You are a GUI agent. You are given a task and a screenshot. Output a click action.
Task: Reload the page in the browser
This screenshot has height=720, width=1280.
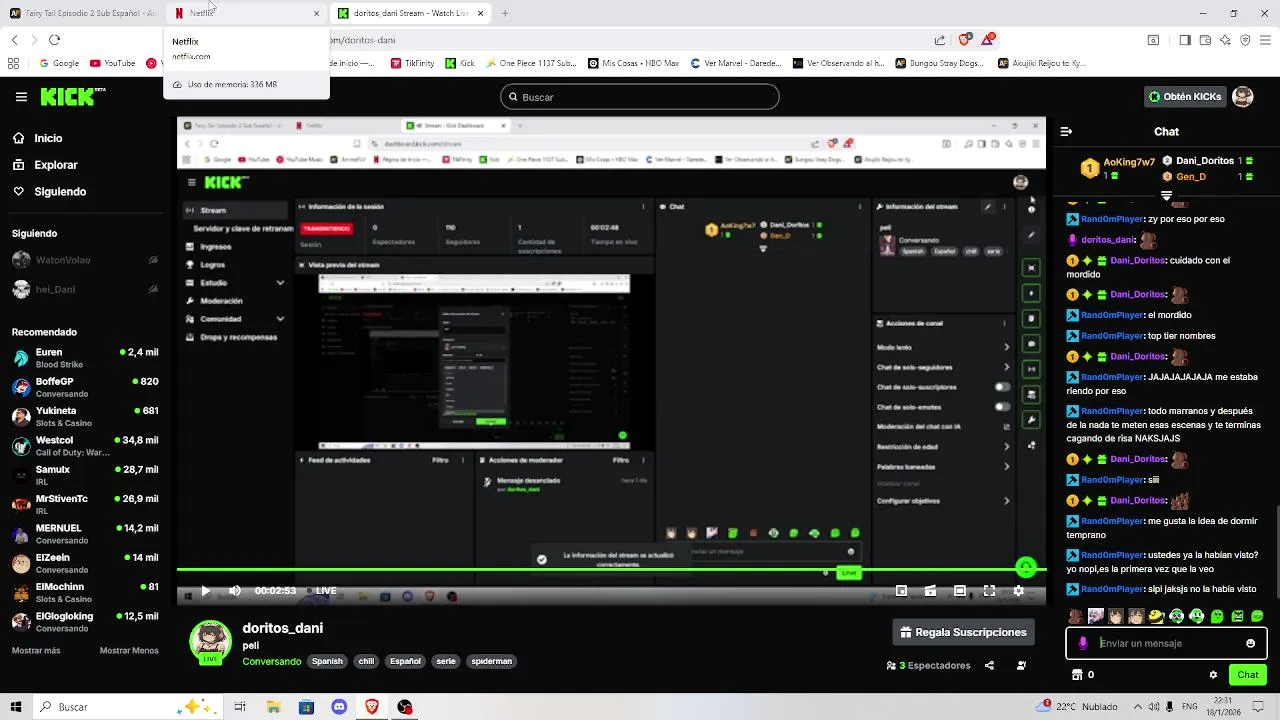click(x=54, y=40)
